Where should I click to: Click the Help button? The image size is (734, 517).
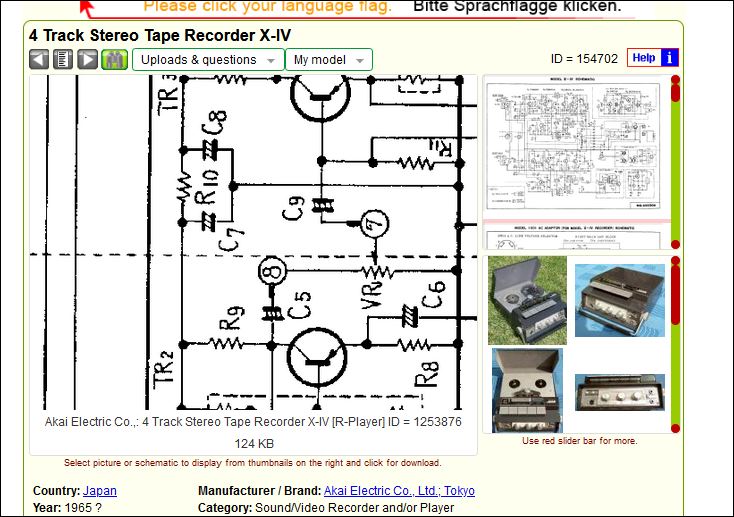pyautogui.click(x=644, y=58)
